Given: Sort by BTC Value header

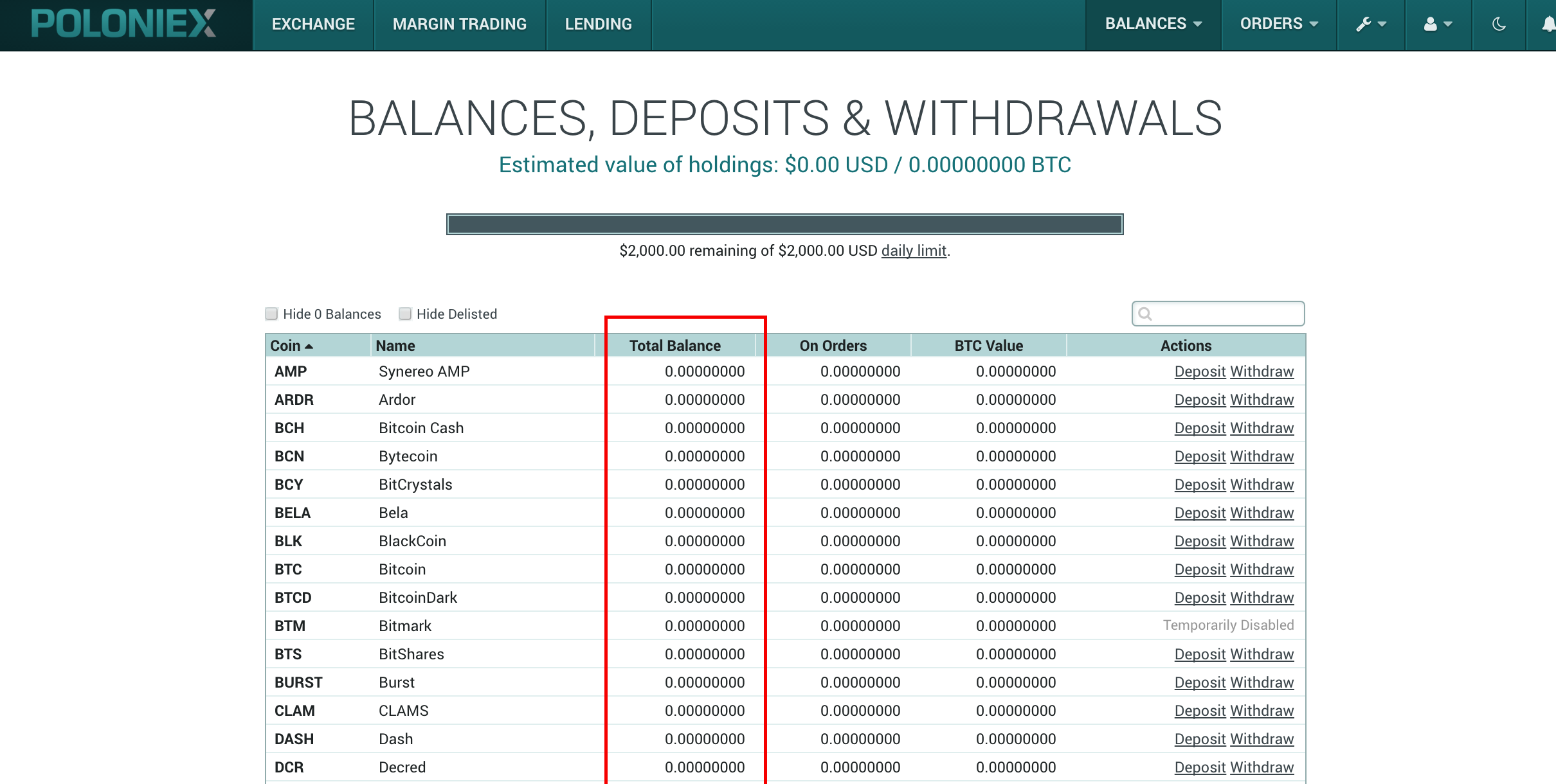Looking at the screenshot, I should [x=989, y=346].
